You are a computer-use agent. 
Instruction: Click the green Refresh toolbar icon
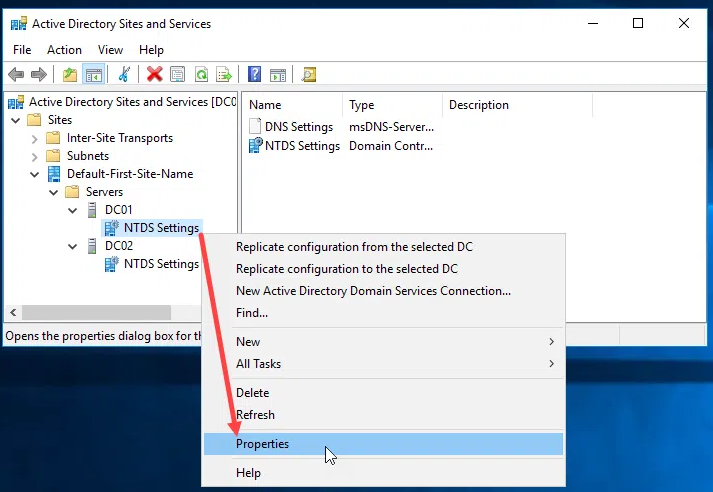click(201, 74)
